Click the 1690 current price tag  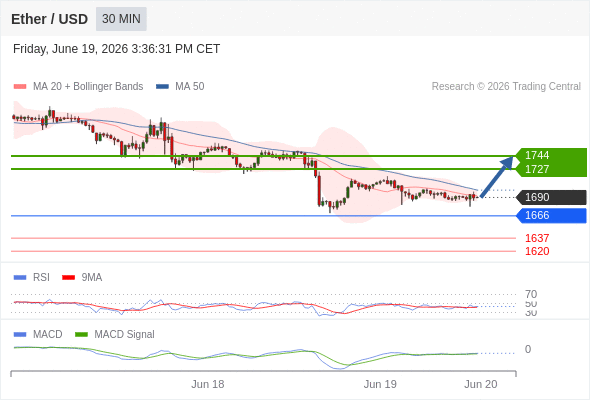[x=551, y=197]
